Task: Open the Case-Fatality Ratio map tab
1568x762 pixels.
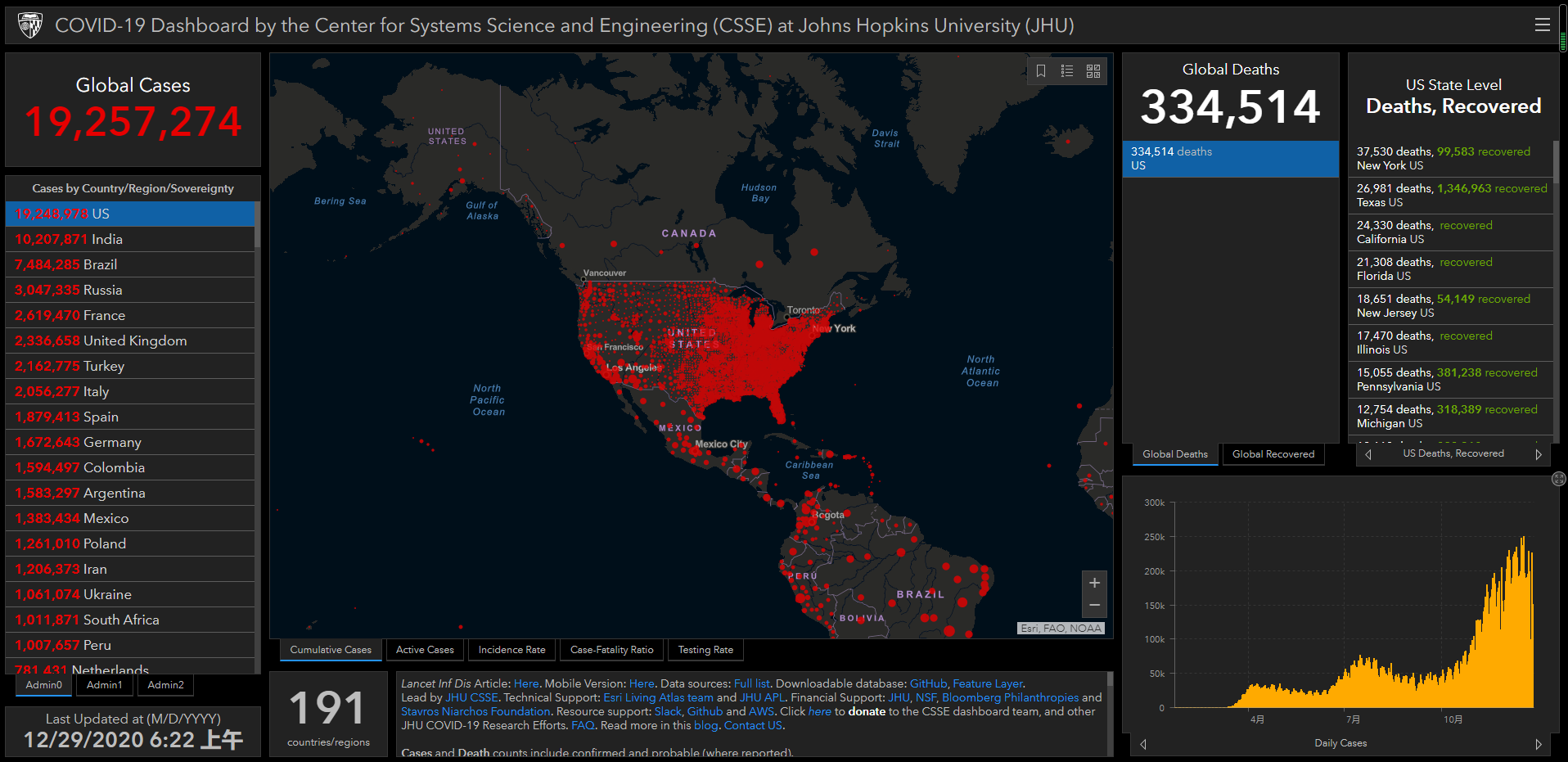Action: click(612, 650)
